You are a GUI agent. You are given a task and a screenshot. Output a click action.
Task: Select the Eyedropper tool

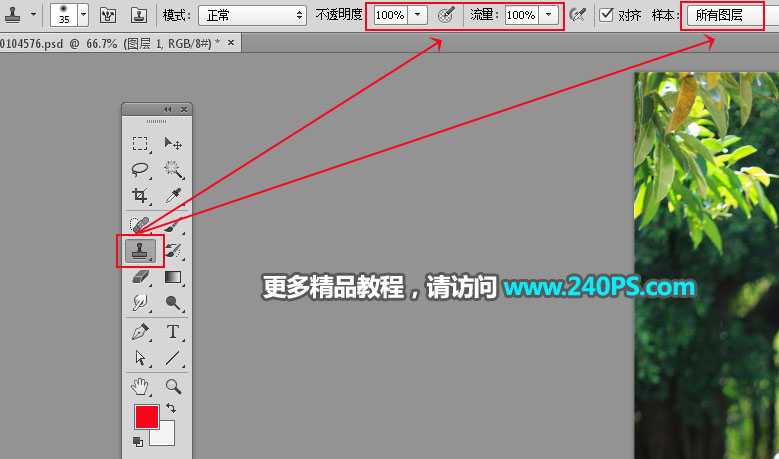[173, 196]
